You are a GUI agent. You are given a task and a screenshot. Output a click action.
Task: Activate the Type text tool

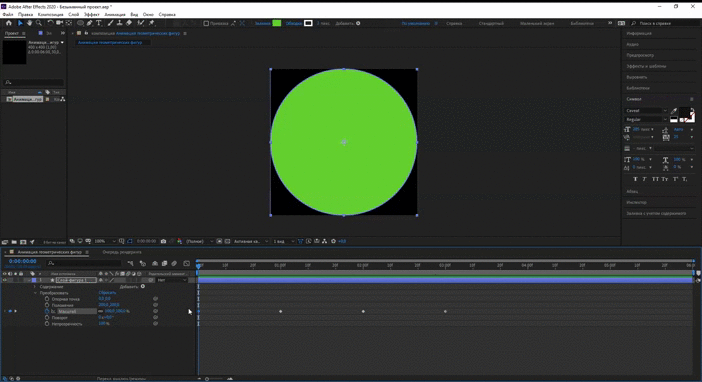(x=99, y=23)
